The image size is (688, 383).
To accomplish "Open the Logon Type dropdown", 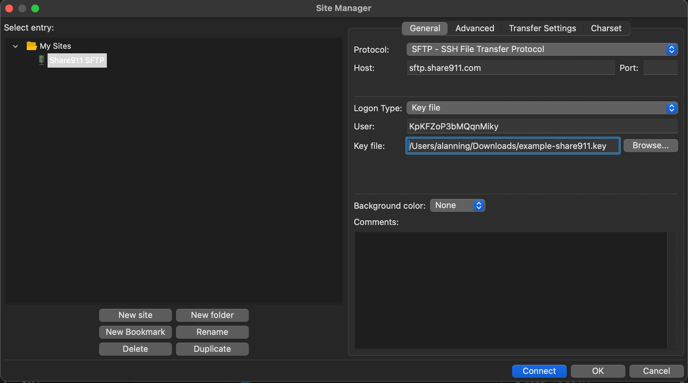I will [x=542, y=108].
